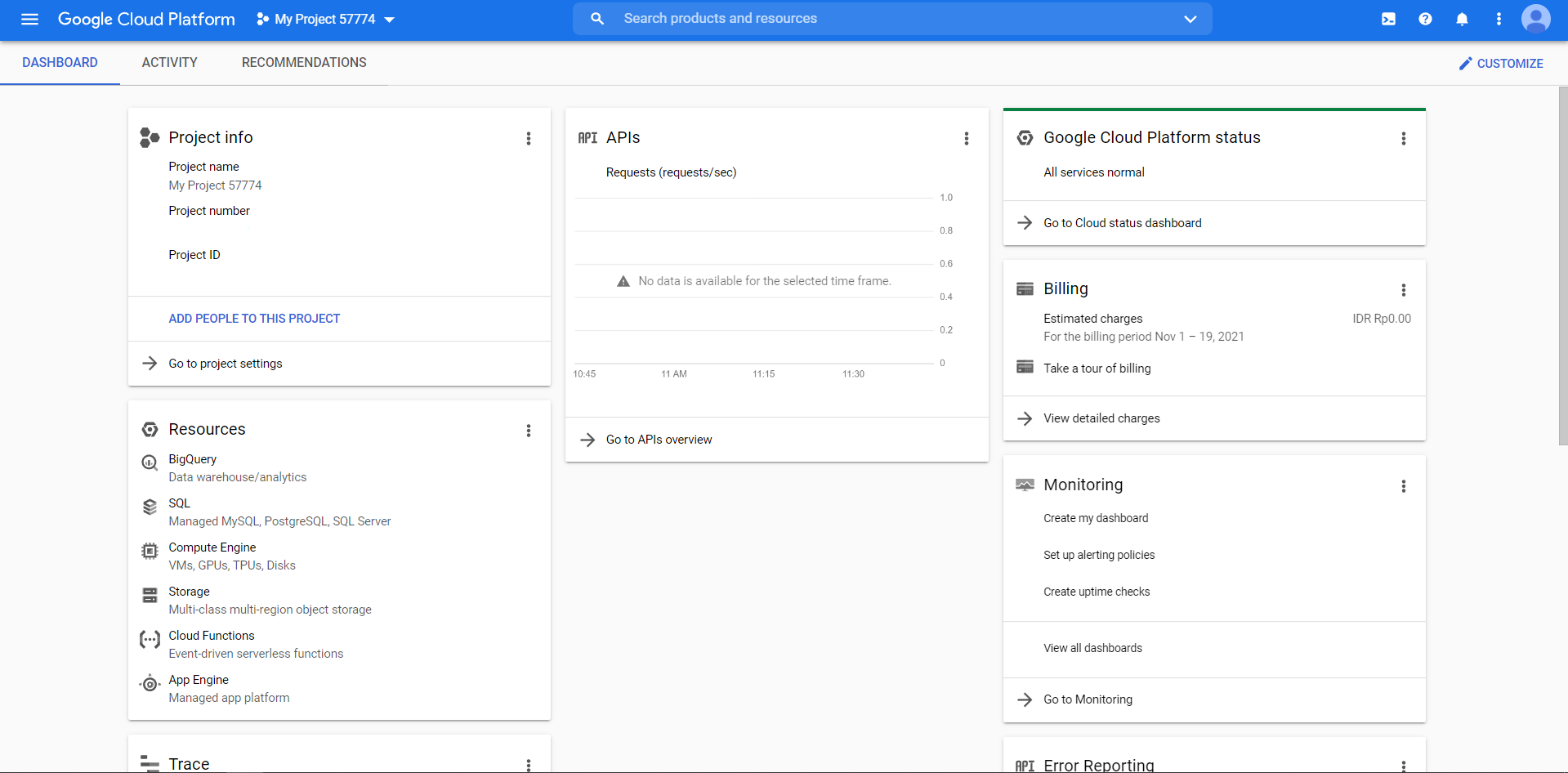
Task: Open the hamburger navigation menu
Action: 29,19
